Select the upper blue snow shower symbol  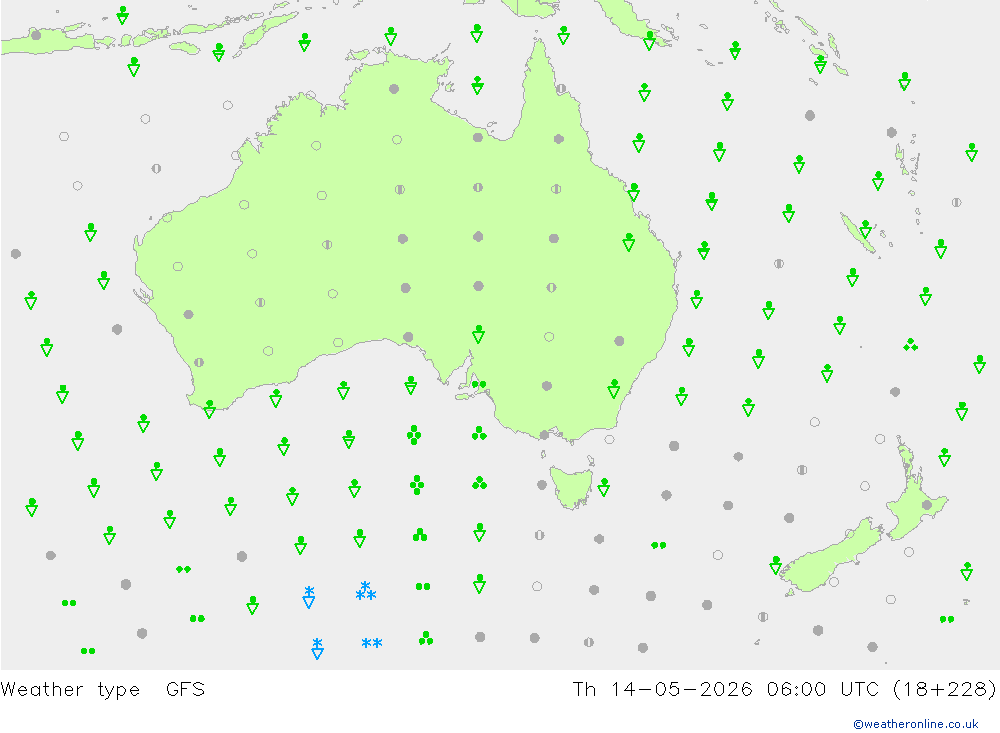309,597
